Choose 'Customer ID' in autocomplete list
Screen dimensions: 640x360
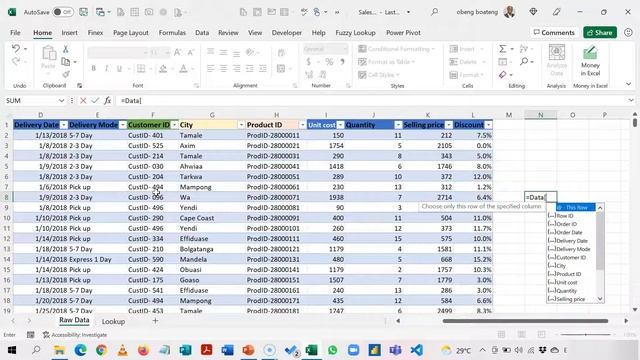571,257
